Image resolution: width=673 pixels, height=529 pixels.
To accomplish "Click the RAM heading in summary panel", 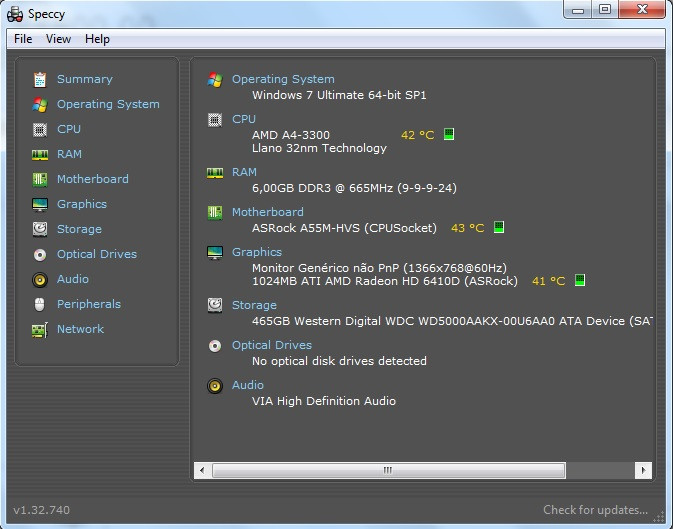I will click(x=244, y=172).
